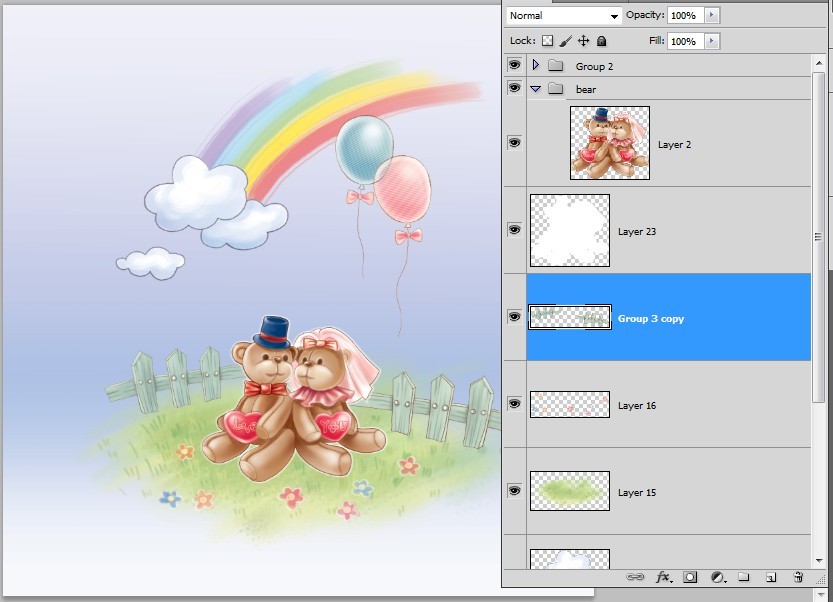Delete layer with trash icon
Image resolution: width=833 pixels, height=602 pixels.
pyautogui.click(x=797, y=576)
